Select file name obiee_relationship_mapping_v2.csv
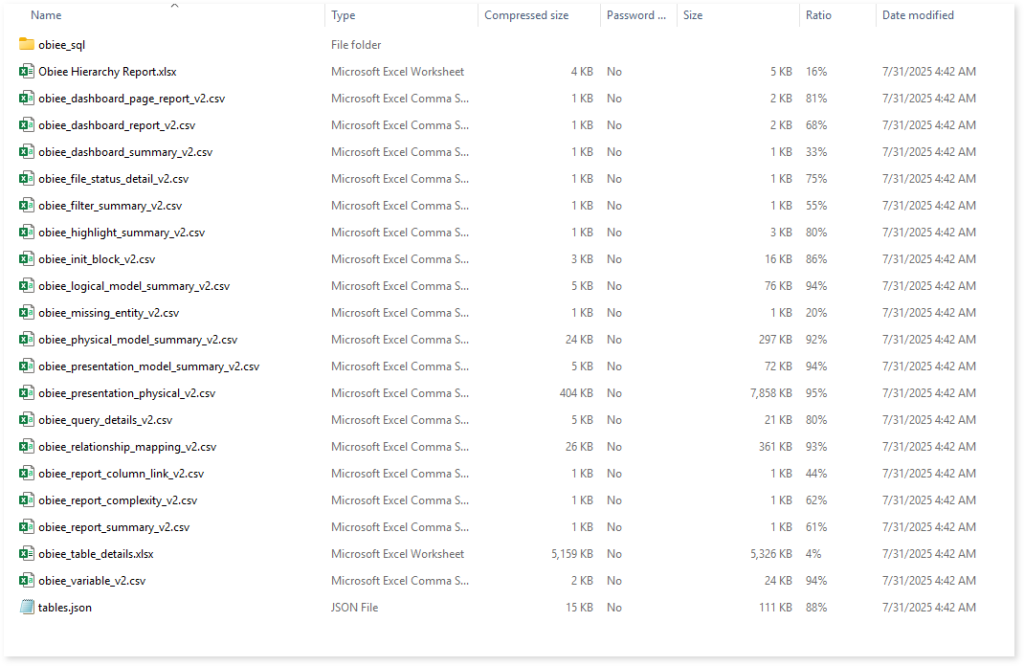The width and height of the screenshot is (1024, 666). (x=127, y=447)
